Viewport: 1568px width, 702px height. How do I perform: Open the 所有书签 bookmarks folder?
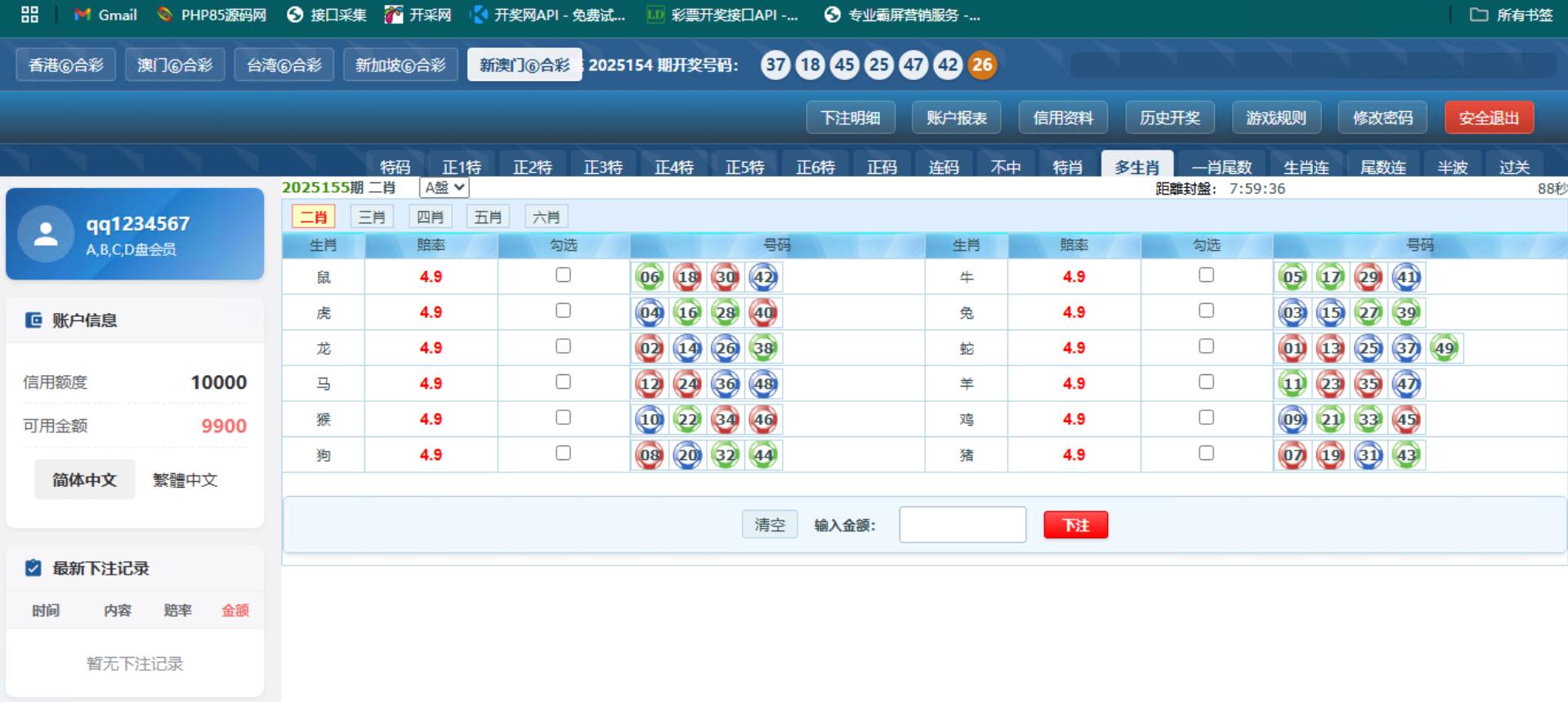1511,15
